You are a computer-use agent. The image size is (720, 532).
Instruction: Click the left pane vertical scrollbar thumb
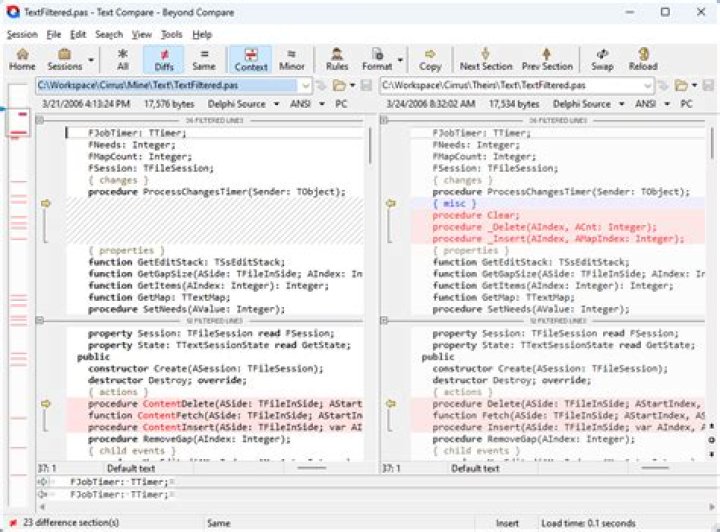tap(370, 146)
